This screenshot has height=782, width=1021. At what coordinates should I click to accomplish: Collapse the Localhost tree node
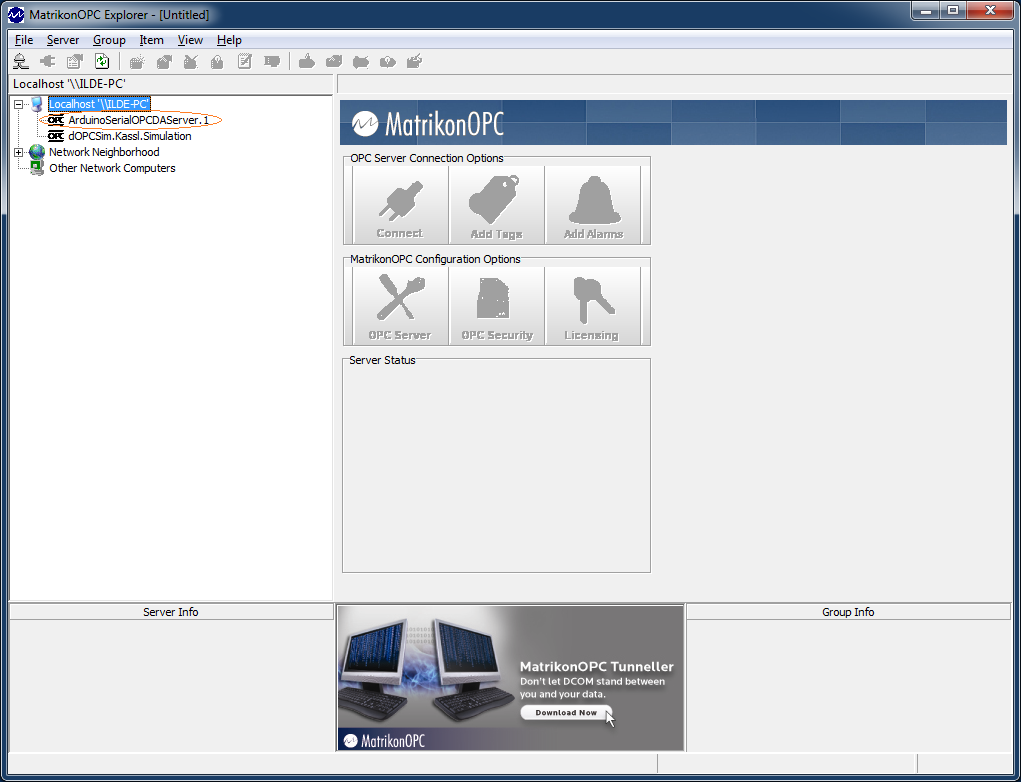(18, 104)
